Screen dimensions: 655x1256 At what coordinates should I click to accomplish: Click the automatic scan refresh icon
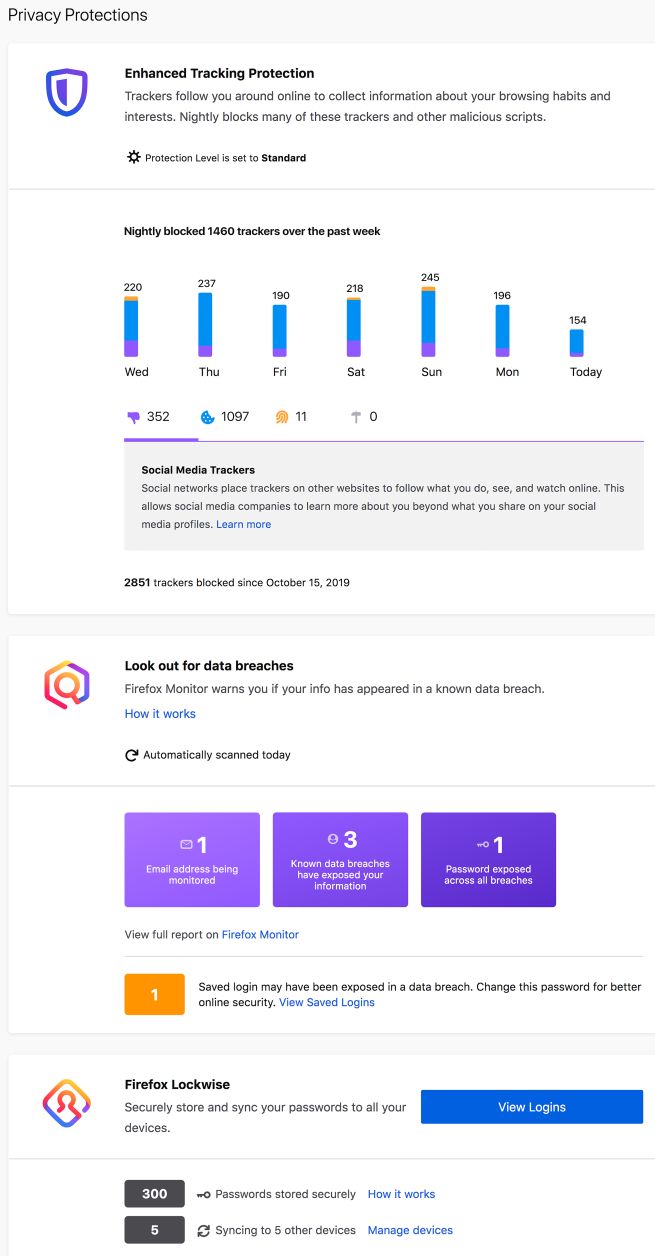click(131, 755)
